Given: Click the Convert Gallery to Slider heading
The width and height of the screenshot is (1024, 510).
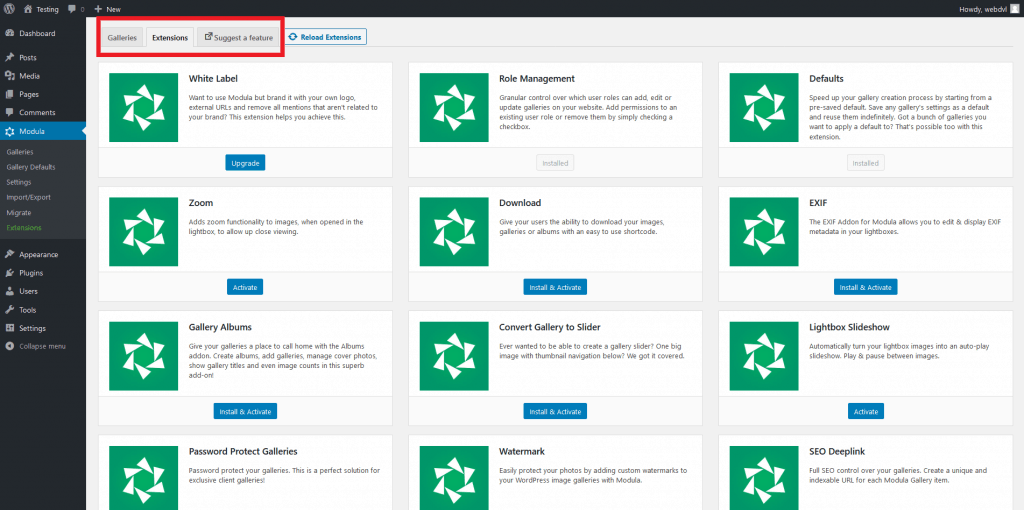Looking at the screenshot, I should pos(550,327).
